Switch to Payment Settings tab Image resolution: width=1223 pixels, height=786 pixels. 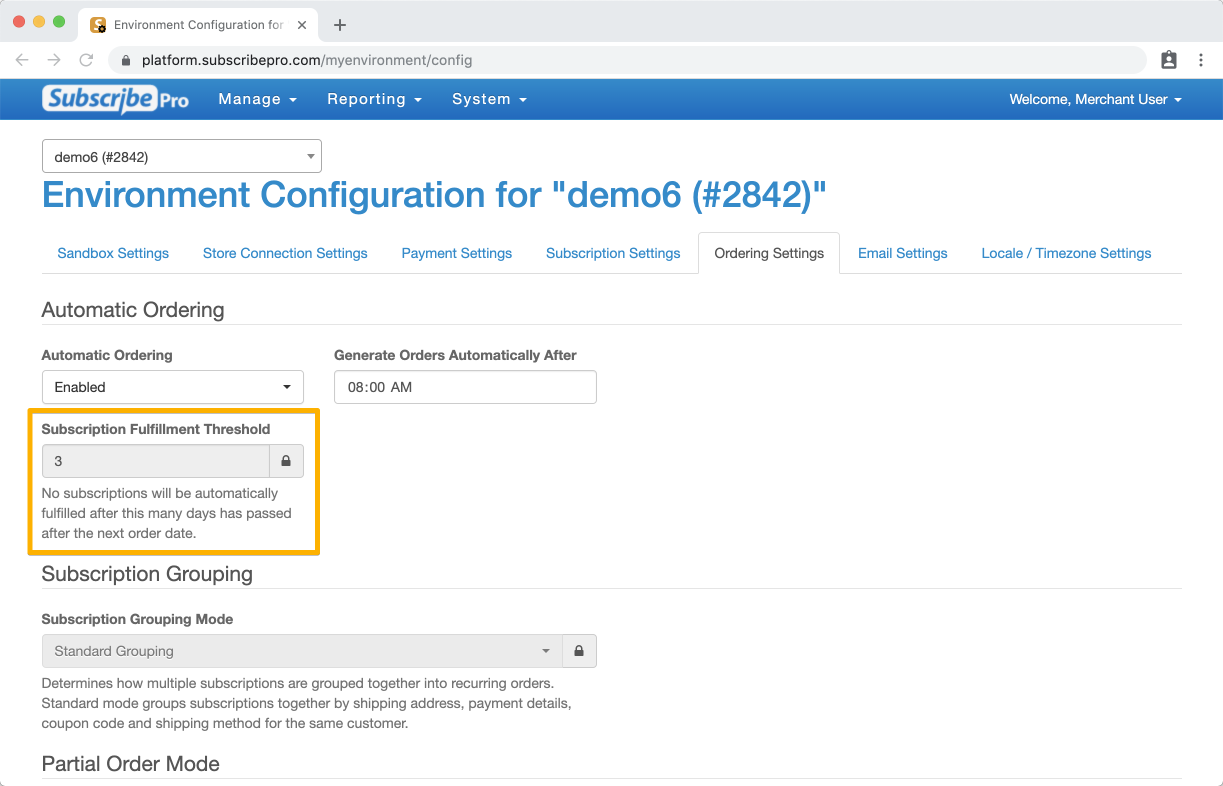coord(457,253)
